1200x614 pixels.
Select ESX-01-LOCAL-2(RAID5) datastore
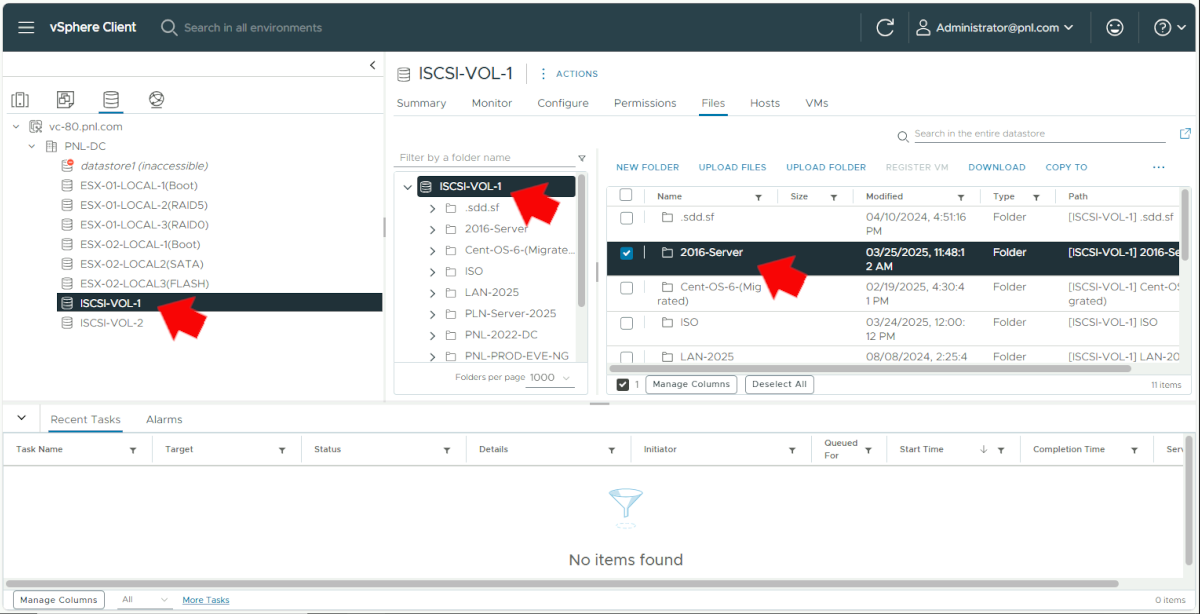[x=144, y=205]
